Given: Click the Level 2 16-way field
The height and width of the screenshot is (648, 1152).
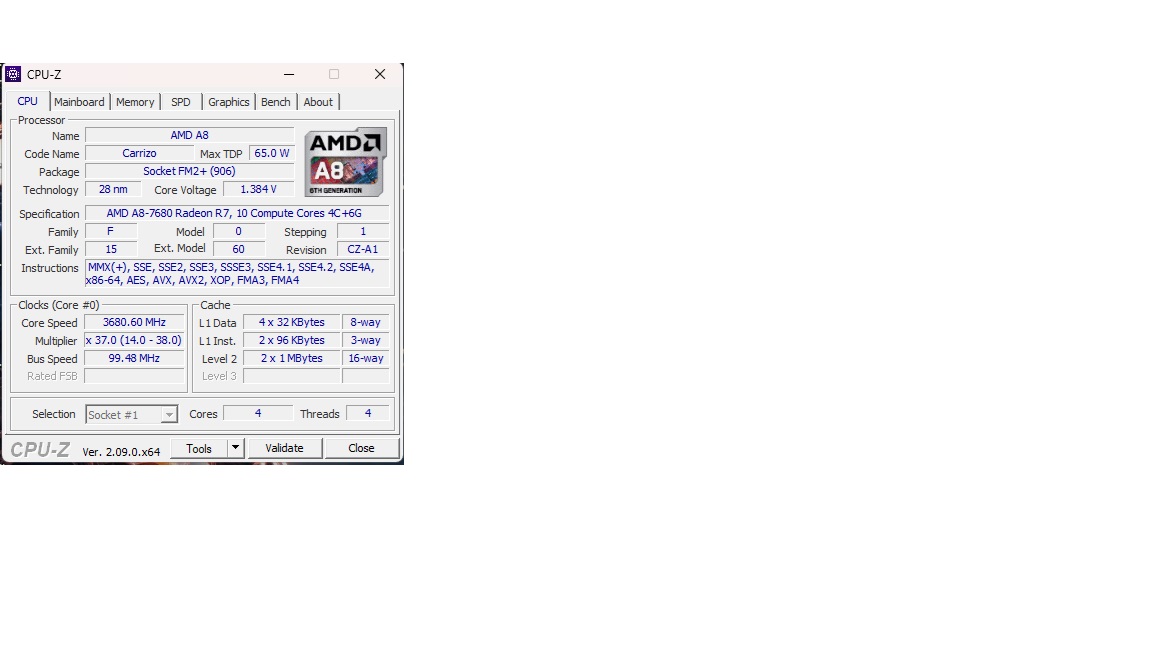Looking at the screenshot, I should coord(366,359).
